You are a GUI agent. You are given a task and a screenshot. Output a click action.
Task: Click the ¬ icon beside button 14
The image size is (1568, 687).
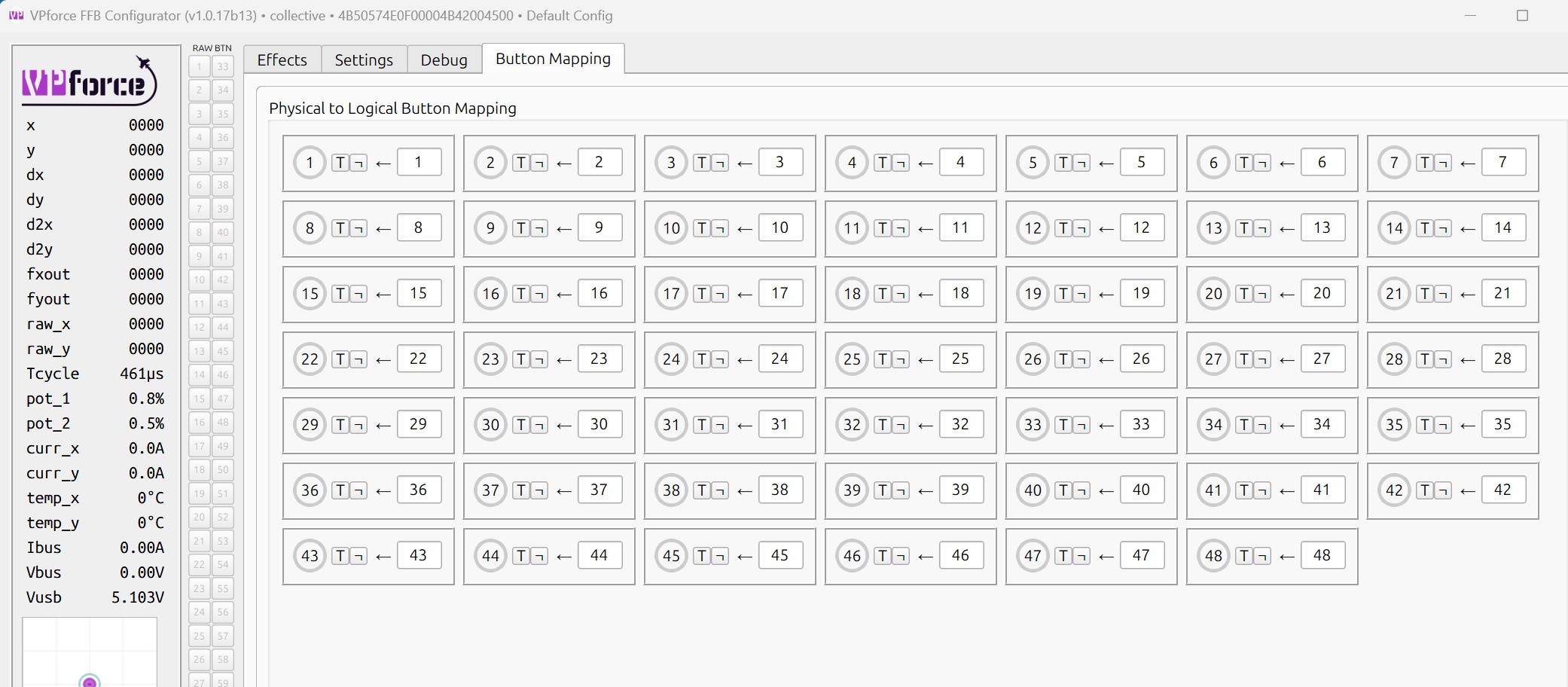(1444, 227)
